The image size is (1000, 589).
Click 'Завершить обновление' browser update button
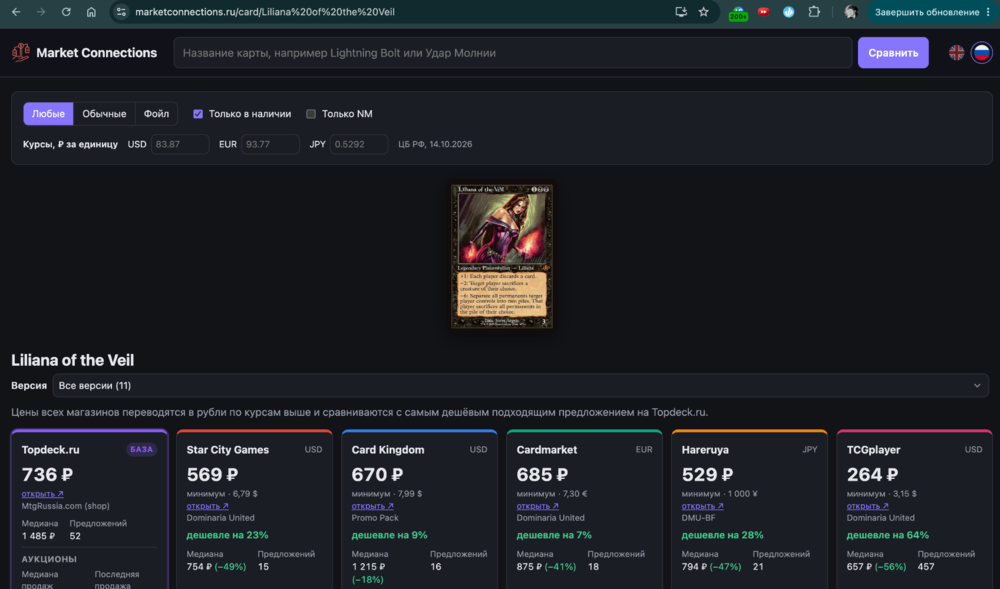tap(927, 12)
